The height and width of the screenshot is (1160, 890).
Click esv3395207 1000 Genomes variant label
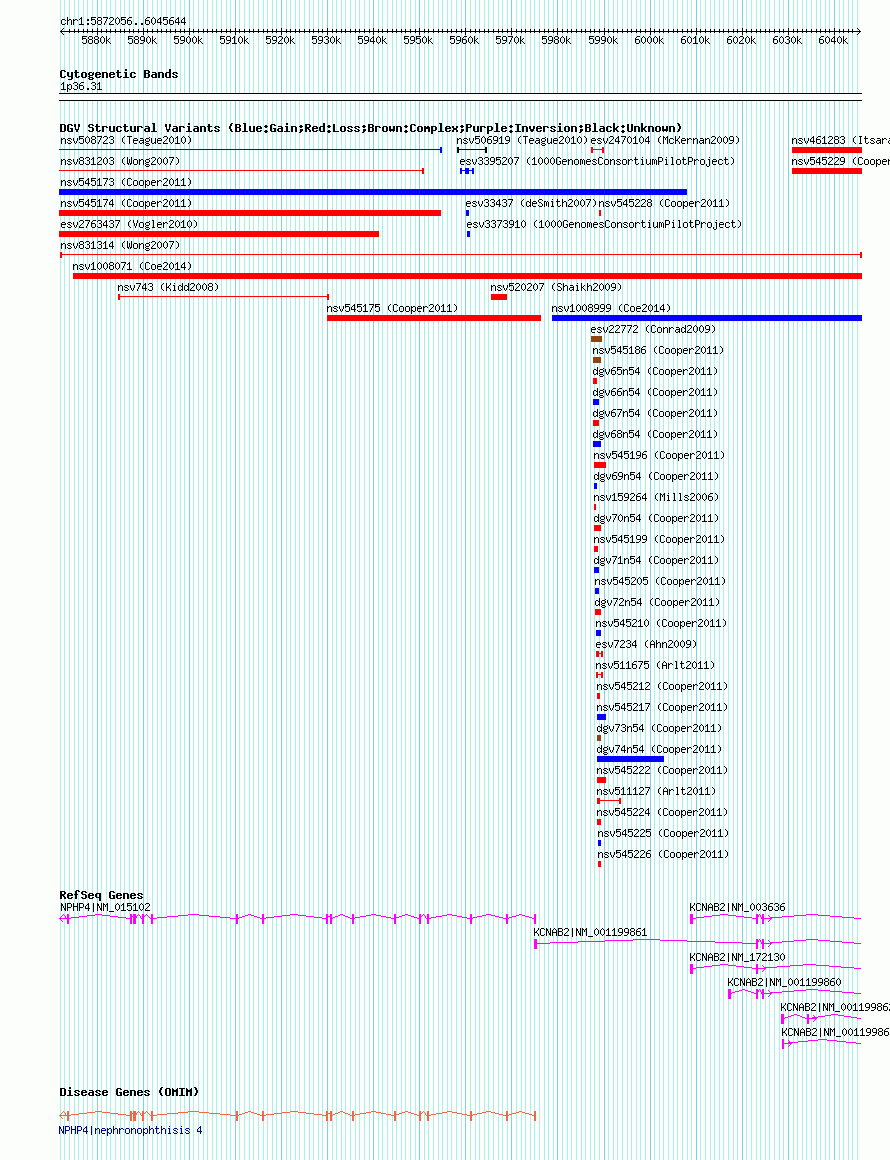[x=597, y=161]
